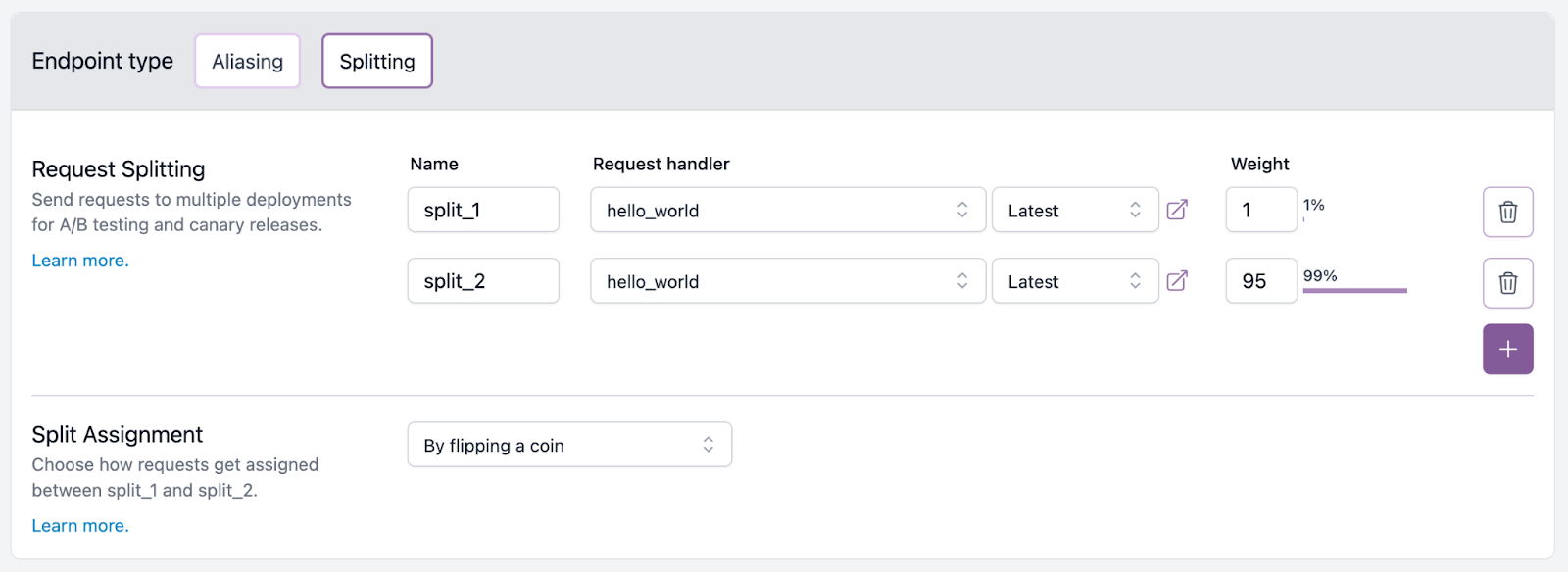Select the Aliasing endpoint type
Screen dimensions: 1568x572
point(247,62)
